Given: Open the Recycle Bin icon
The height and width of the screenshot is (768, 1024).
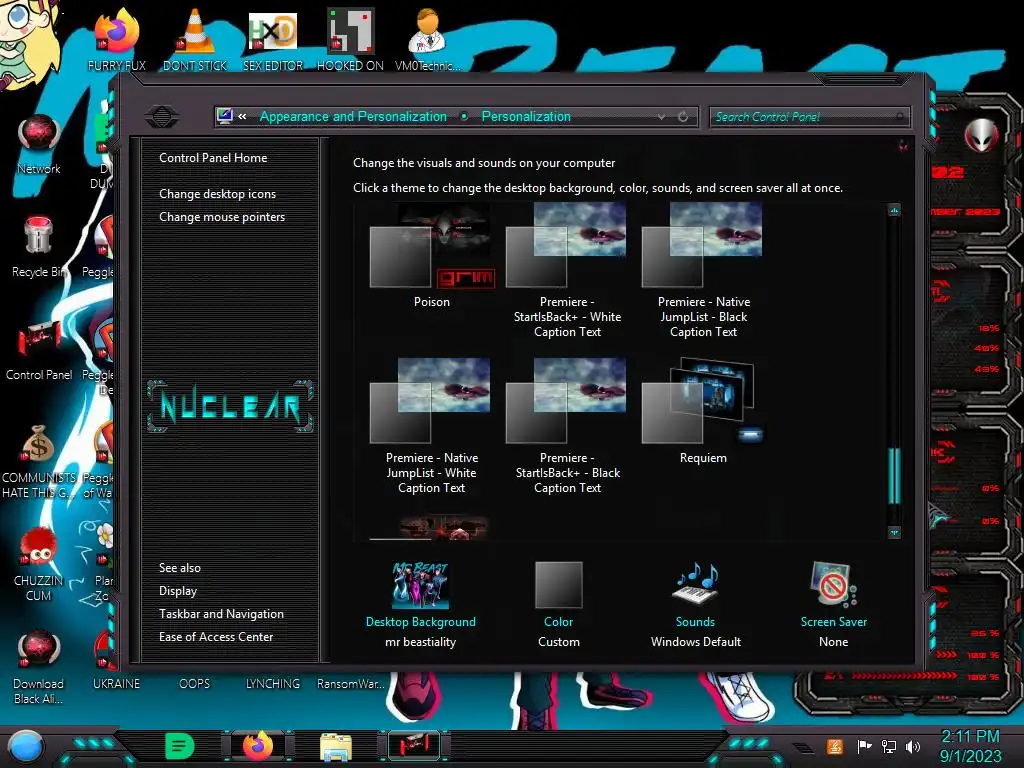Looking at the screenshot, I should point(39,247).
